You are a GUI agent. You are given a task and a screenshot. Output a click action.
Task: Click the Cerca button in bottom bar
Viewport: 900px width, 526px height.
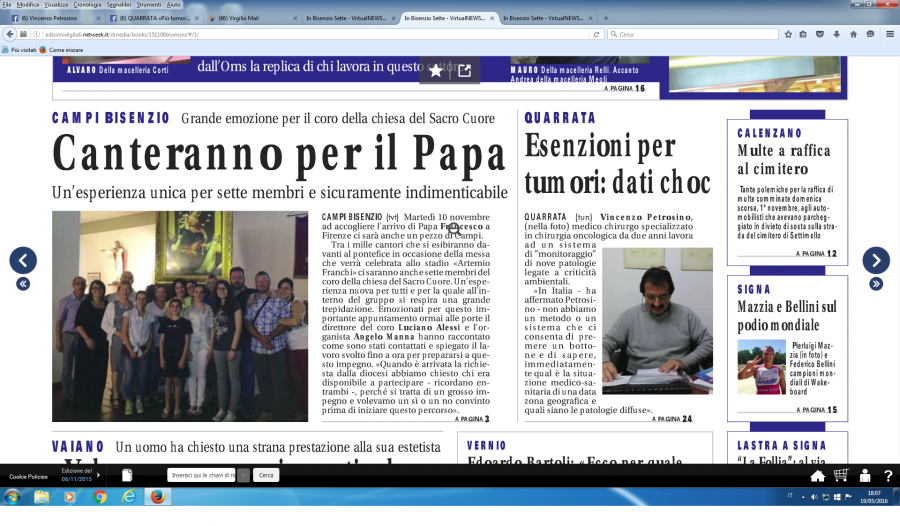click(266, 475)
